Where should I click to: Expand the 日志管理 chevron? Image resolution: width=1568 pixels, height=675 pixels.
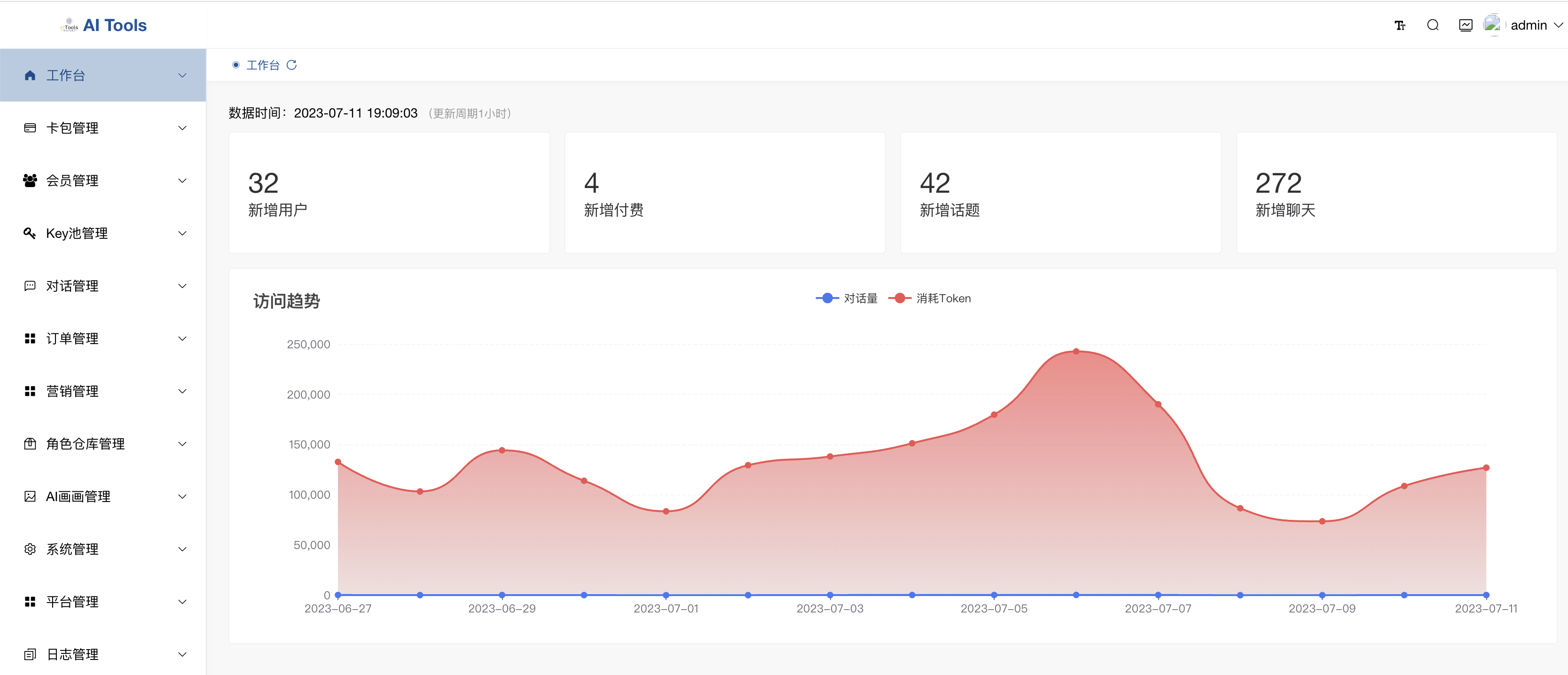pos(182,654)
